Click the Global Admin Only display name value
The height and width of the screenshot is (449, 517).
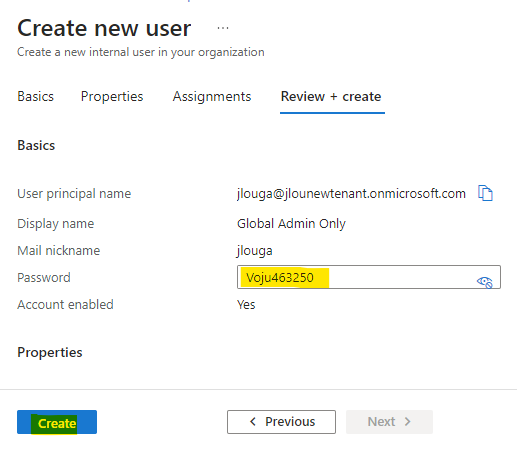coord(291,223)
